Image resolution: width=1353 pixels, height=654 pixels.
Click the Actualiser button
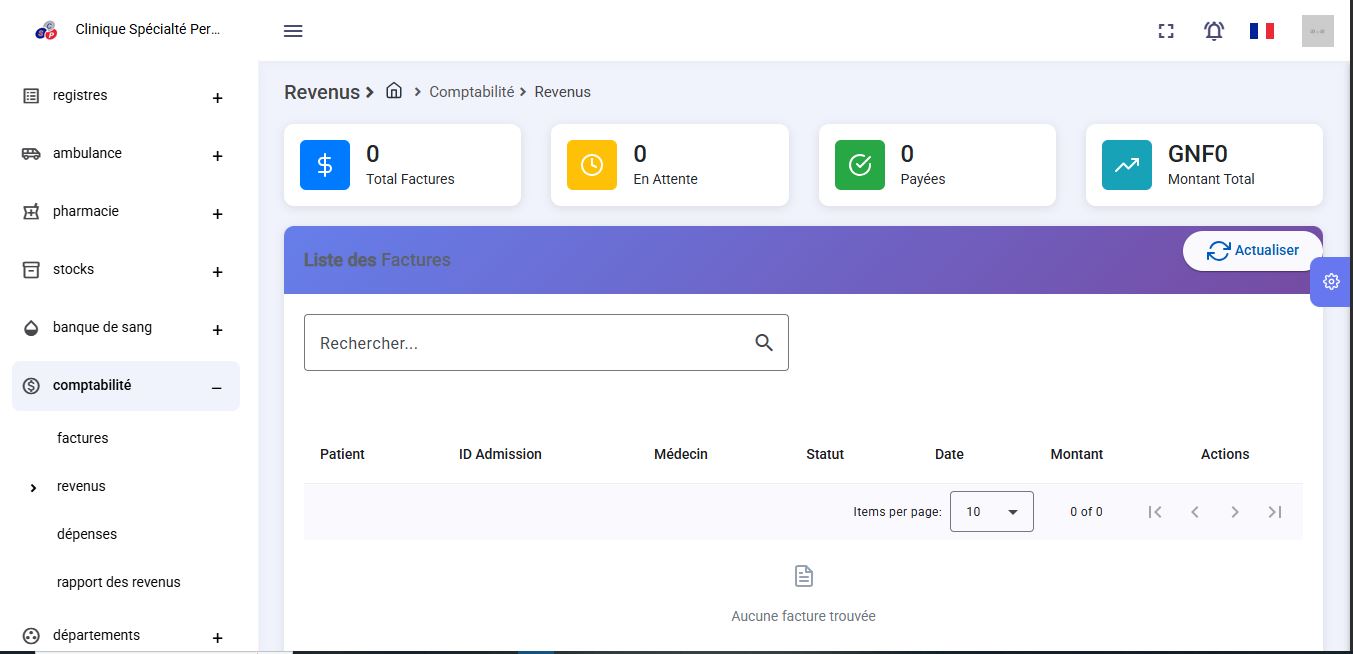pos(1252,251)
